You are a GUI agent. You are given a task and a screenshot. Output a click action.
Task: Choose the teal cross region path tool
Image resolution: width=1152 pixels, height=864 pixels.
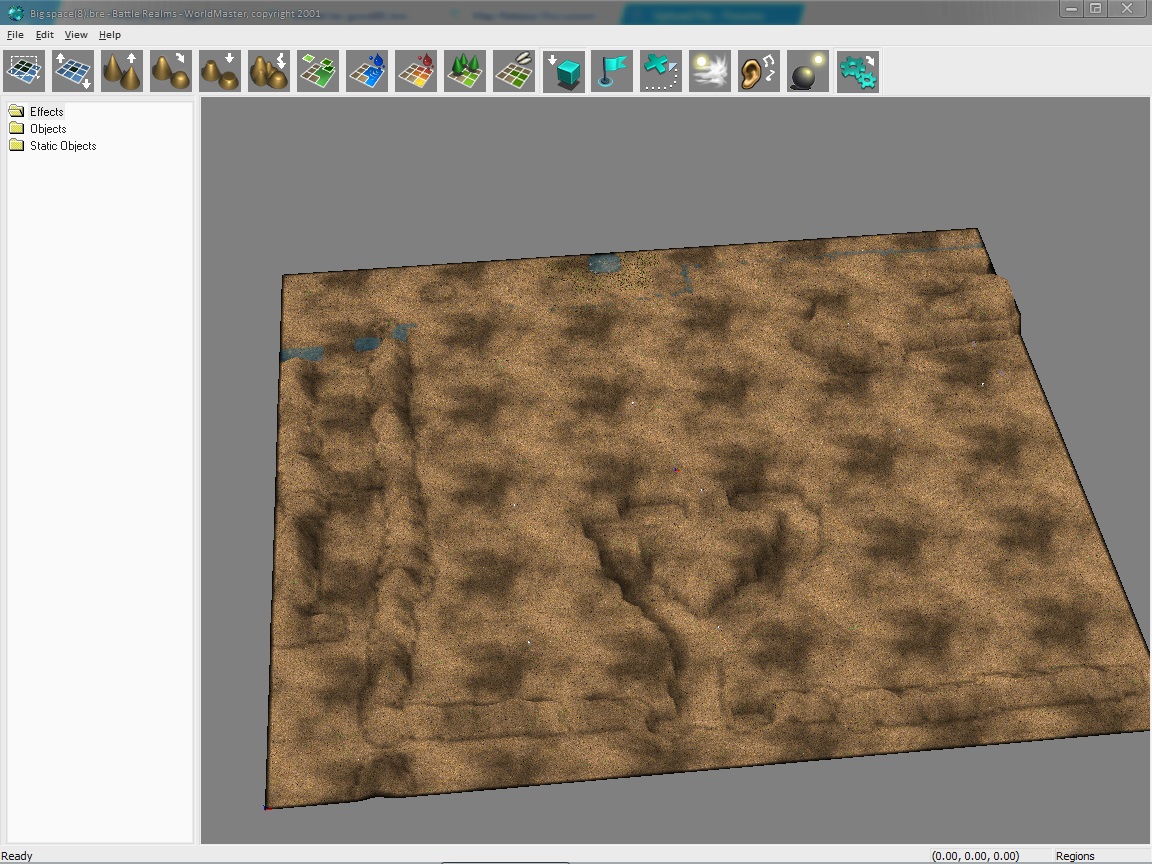click(660, 71)
